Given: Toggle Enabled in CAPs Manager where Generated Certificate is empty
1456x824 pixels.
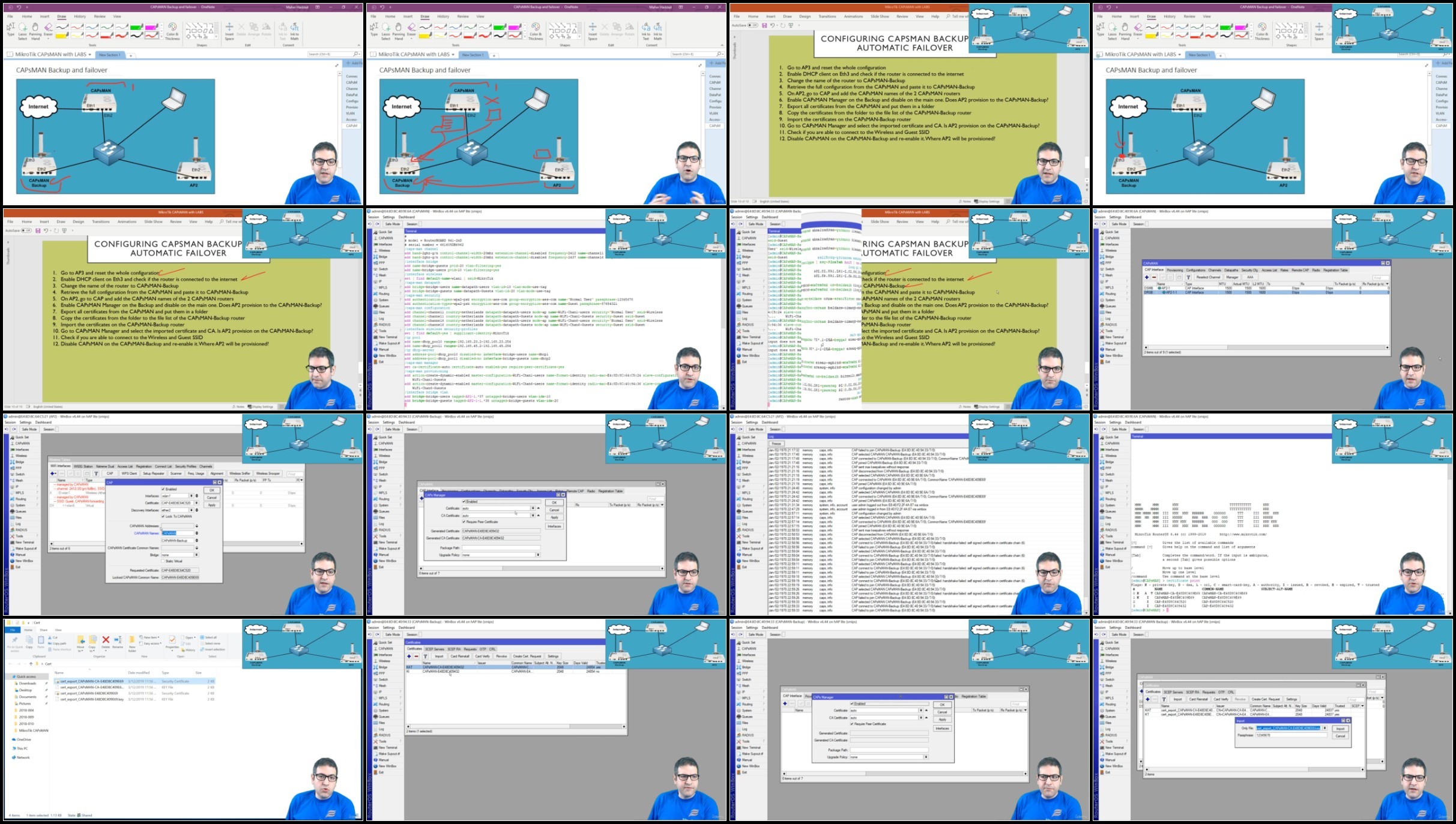Looking at the screenshot, I should click(x=851, y=704).
